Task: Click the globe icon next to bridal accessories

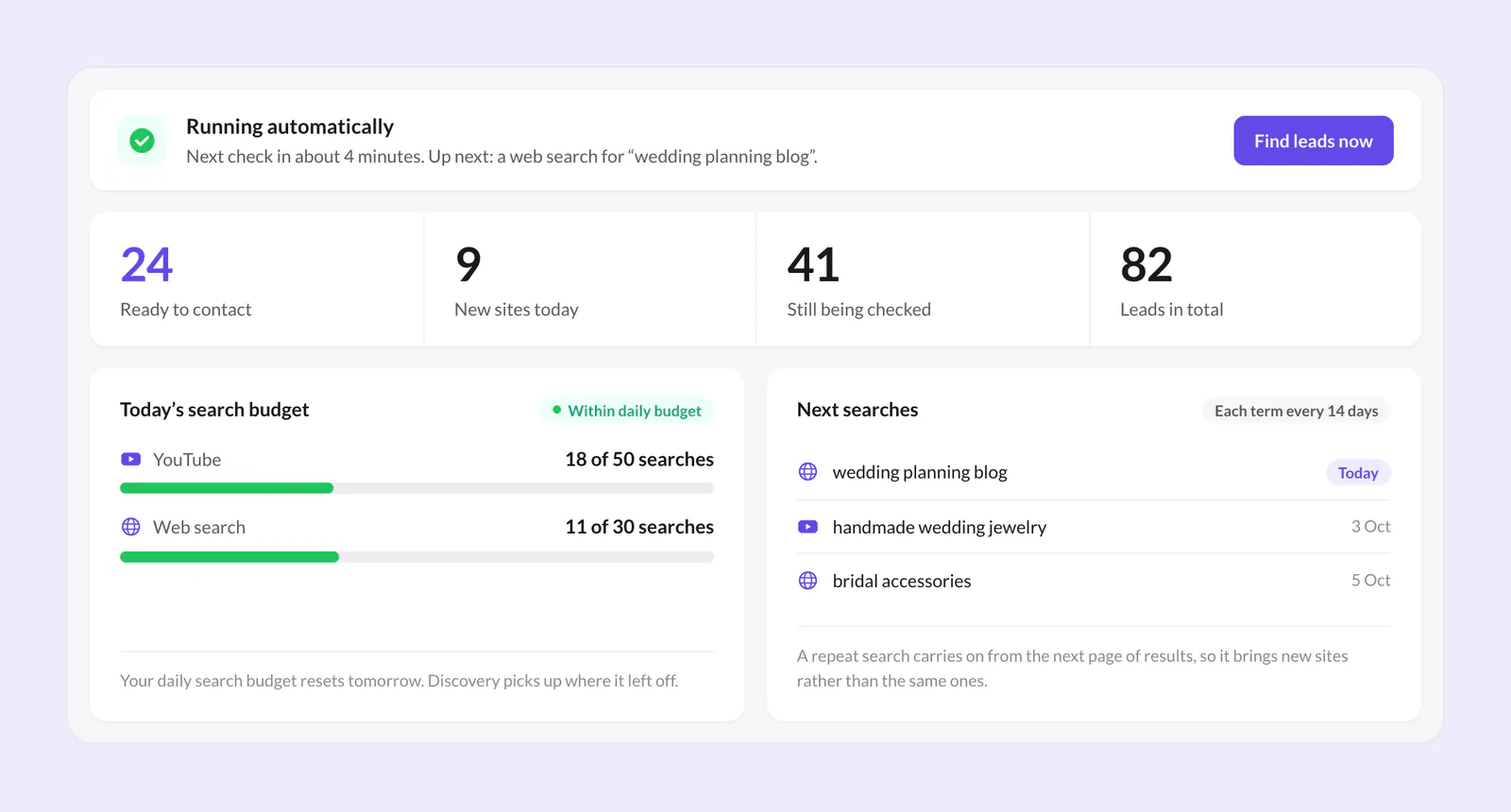Action: [x=808, y=581]
